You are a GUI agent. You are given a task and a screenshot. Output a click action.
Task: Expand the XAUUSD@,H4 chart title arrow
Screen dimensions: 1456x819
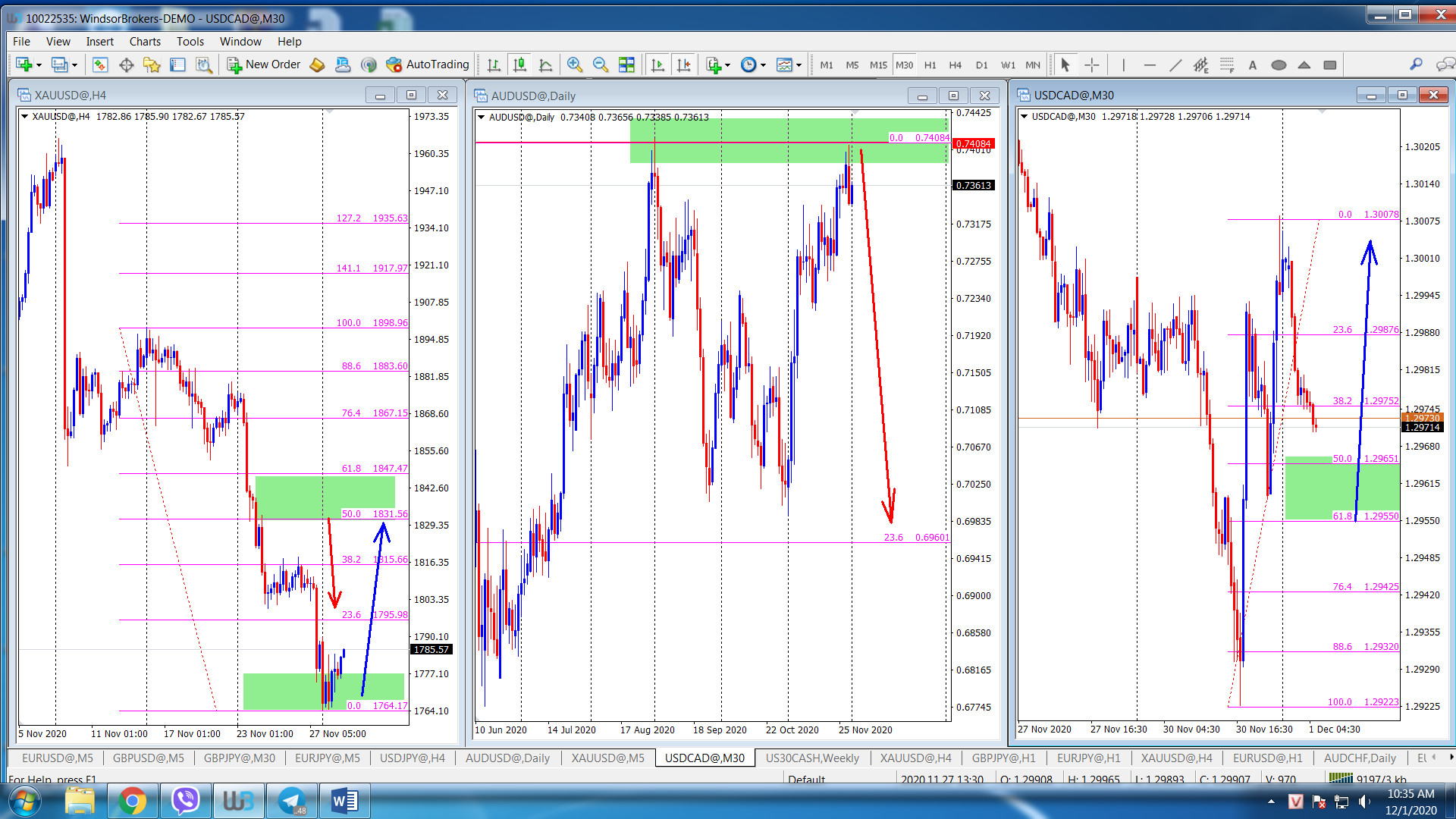point(25,117)
